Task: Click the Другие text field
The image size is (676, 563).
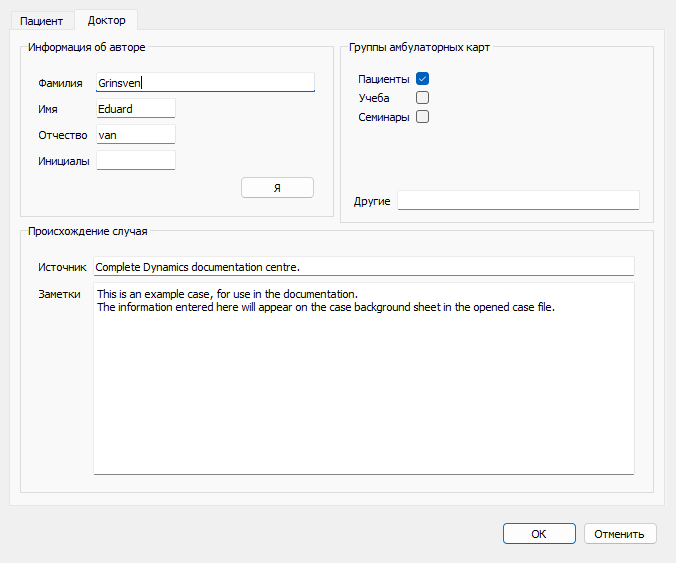Action: pos(518,200)
